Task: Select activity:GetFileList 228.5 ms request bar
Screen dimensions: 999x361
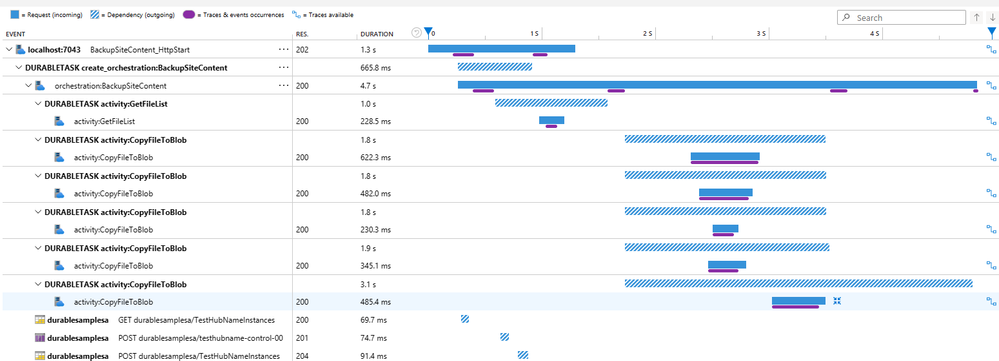Action: 552,120
